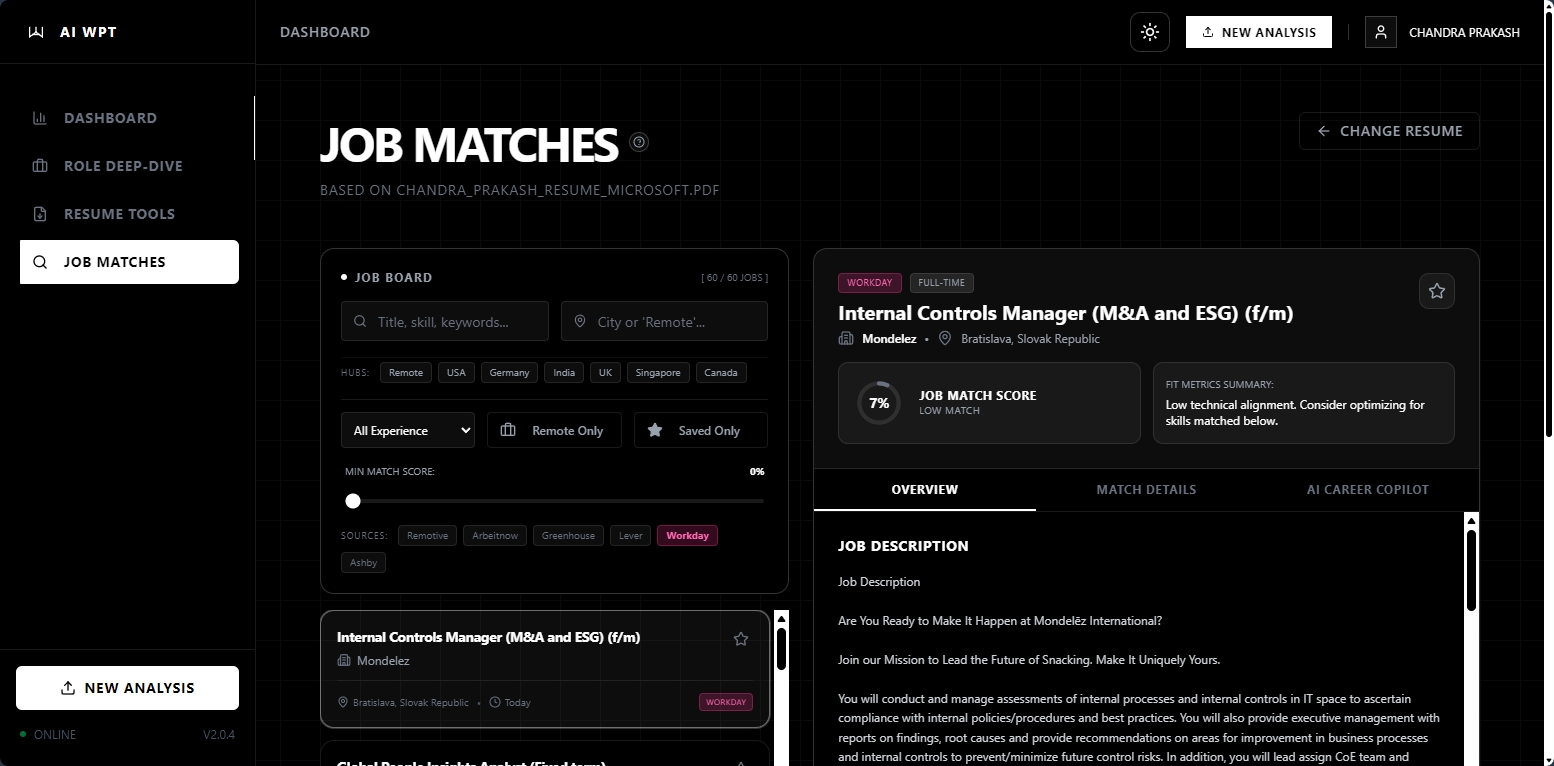Image resolution: width=1554 pixels, height=766 pixels.
Task: Click the Bratislava location pin in detail panel
Action: pos(945,339)
